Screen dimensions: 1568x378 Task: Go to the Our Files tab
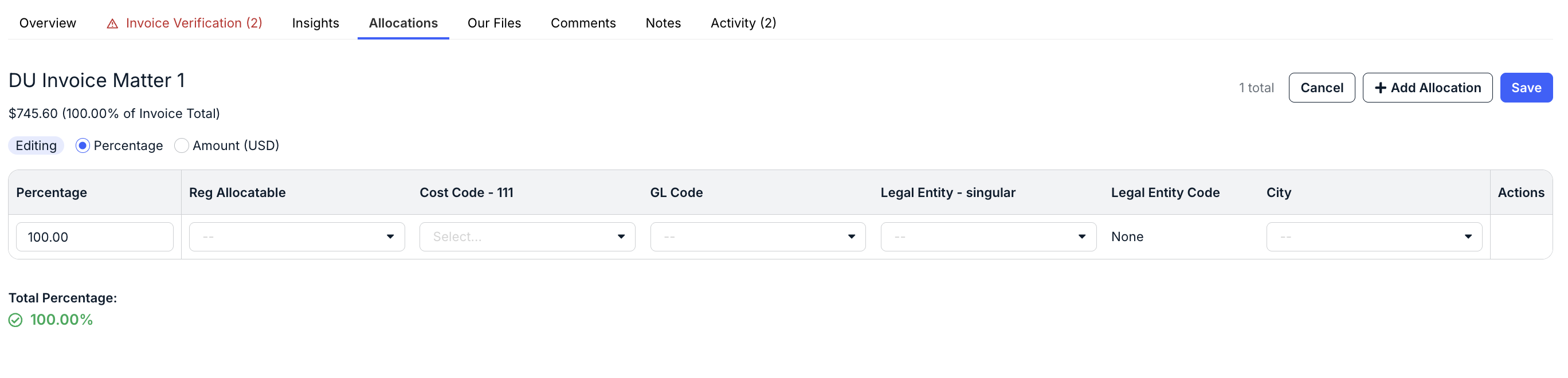pos(494,23)
